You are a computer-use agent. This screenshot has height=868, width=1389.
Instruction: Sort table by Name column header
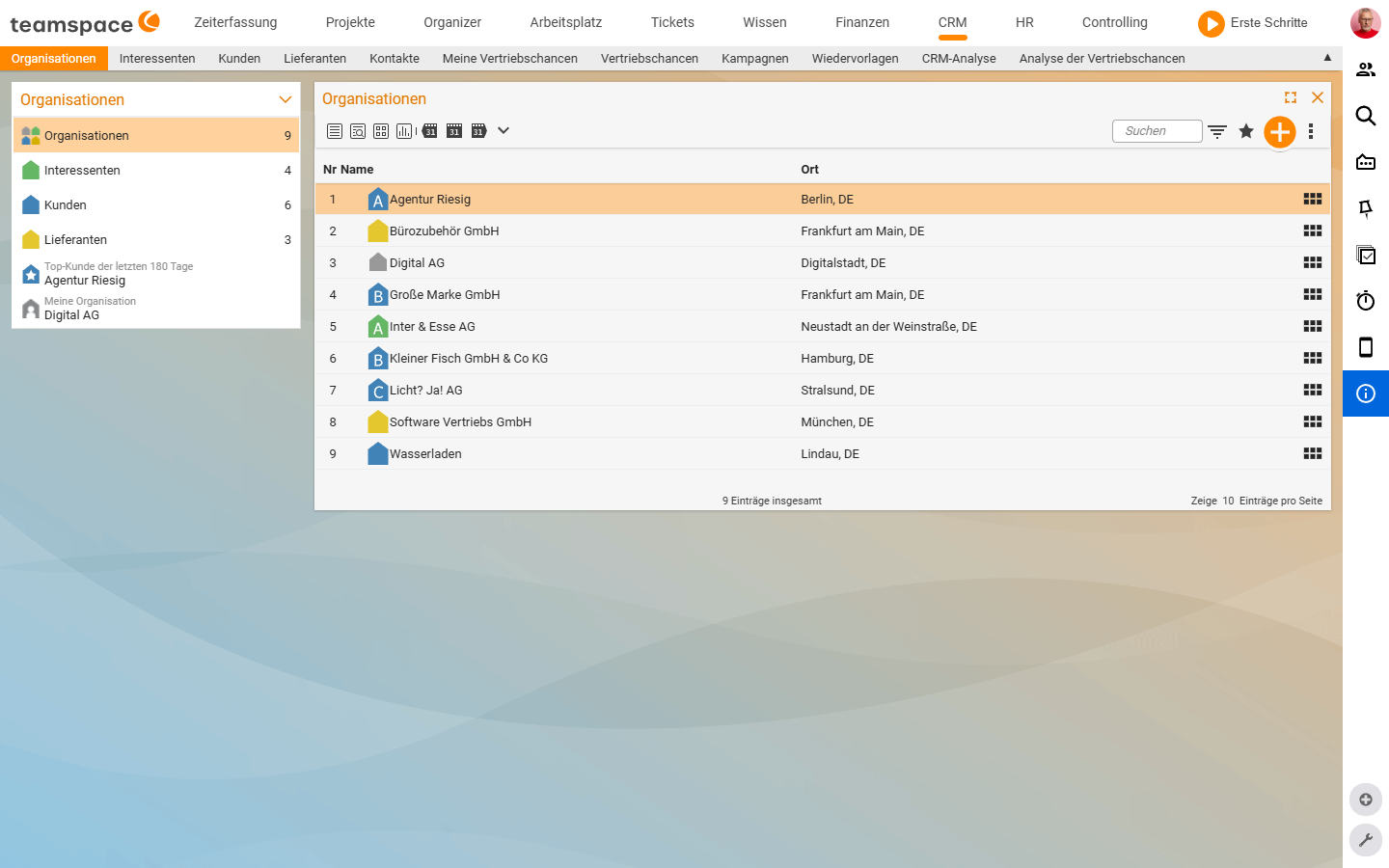(x=357, y=170)
